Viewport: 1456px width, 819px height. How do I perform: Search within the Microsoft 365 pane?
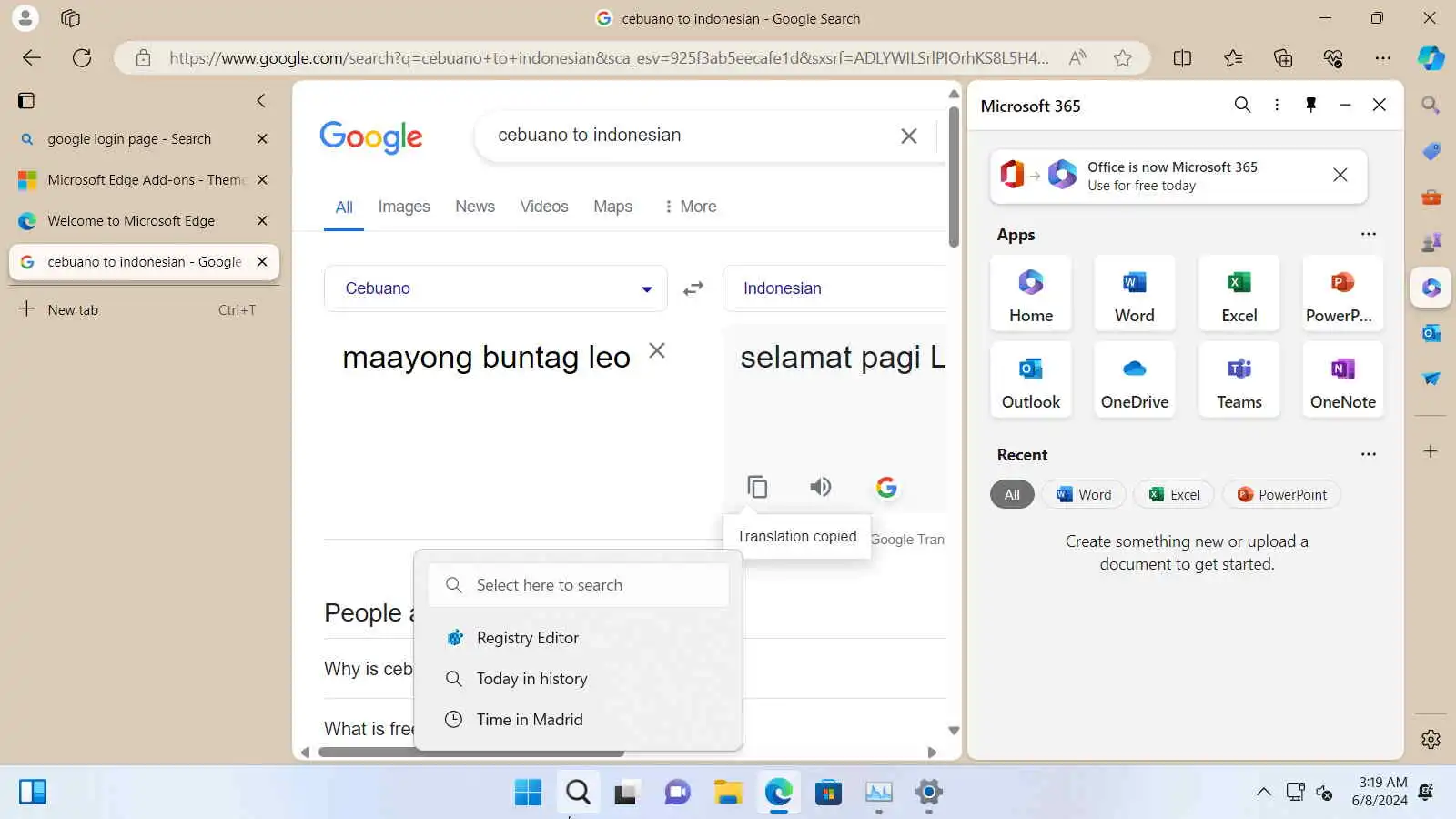(1242, 105)
